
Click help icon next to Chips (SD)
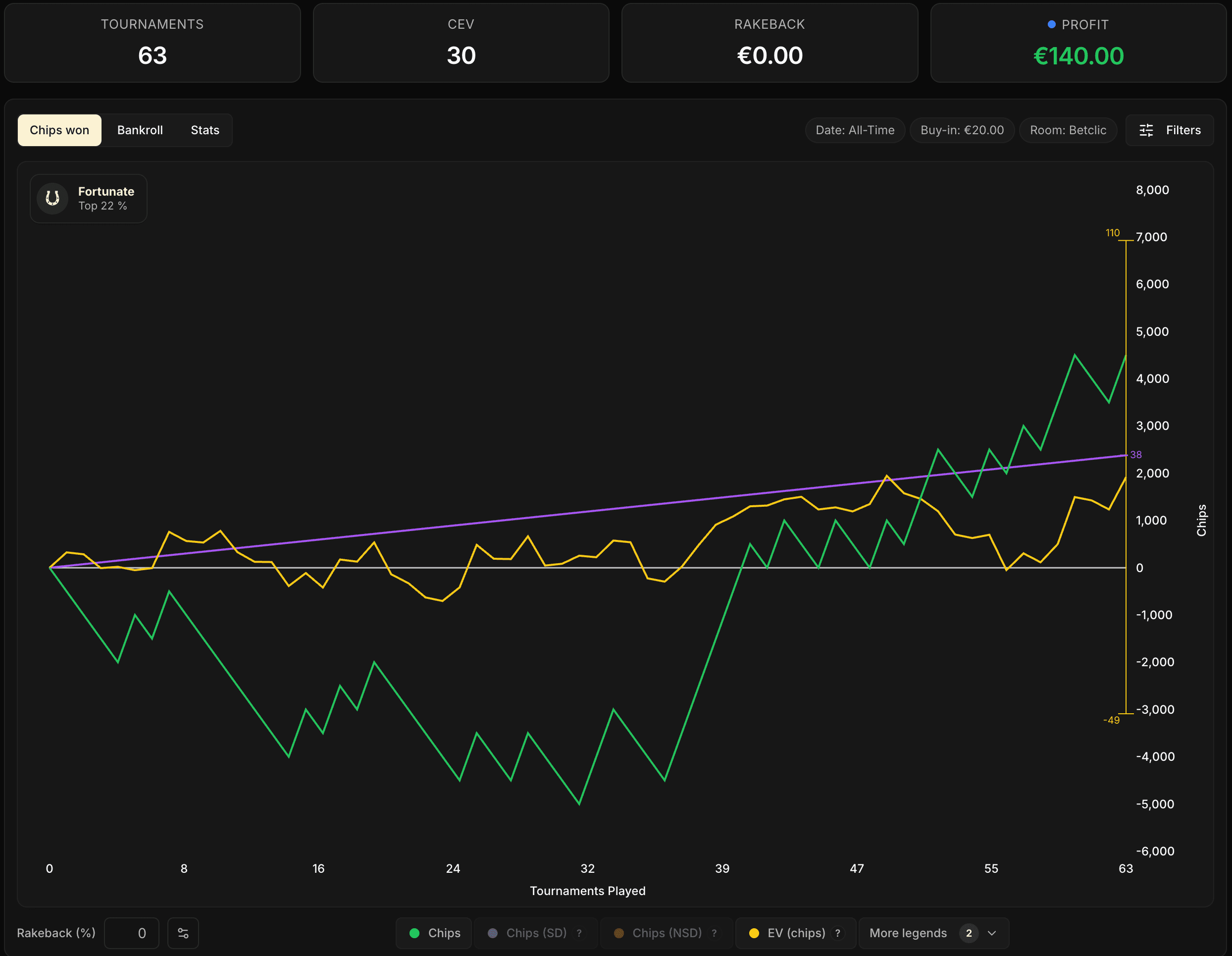pos(579,933)
